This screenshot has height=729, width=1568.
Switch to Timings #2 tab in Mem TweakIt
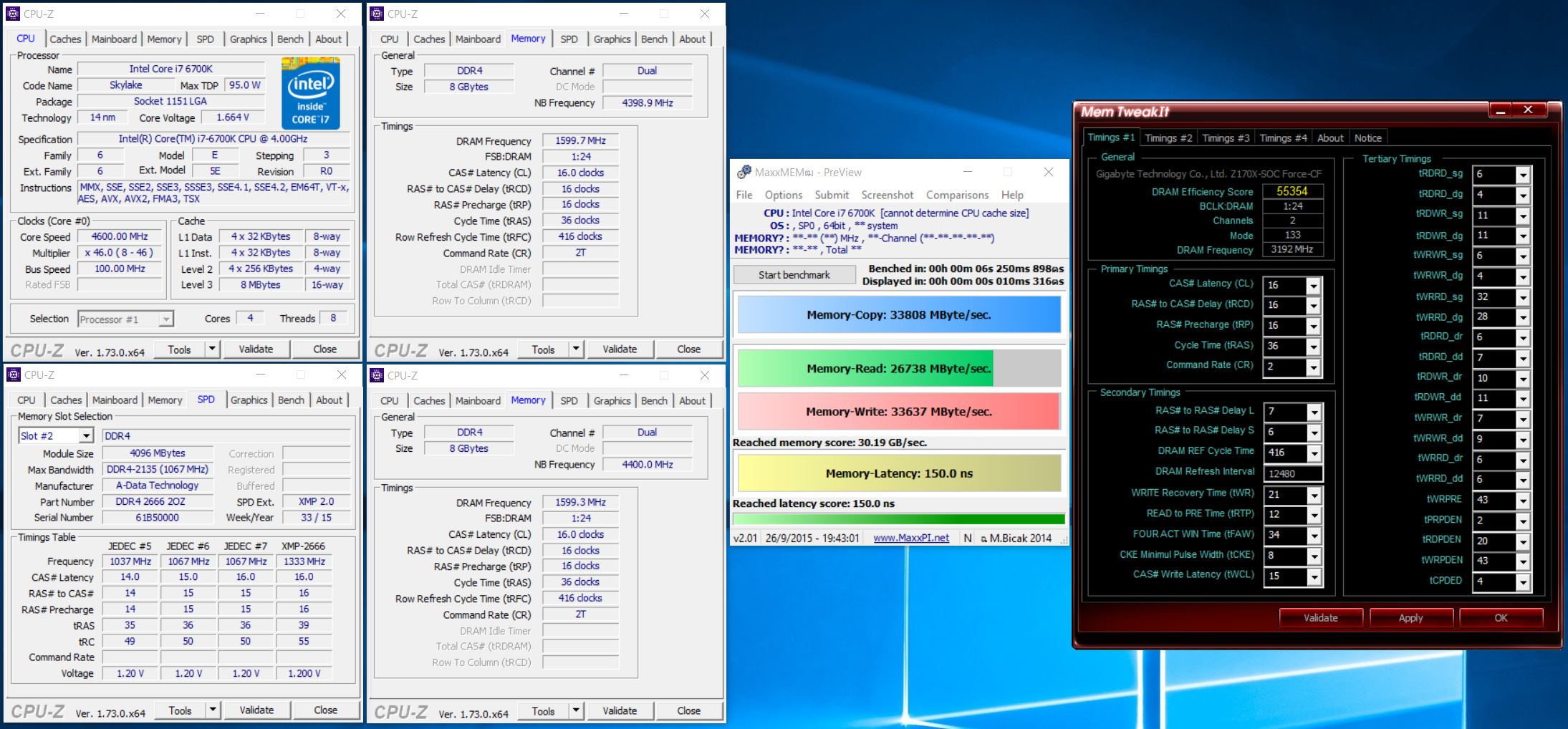click(x=1168, y=137)
